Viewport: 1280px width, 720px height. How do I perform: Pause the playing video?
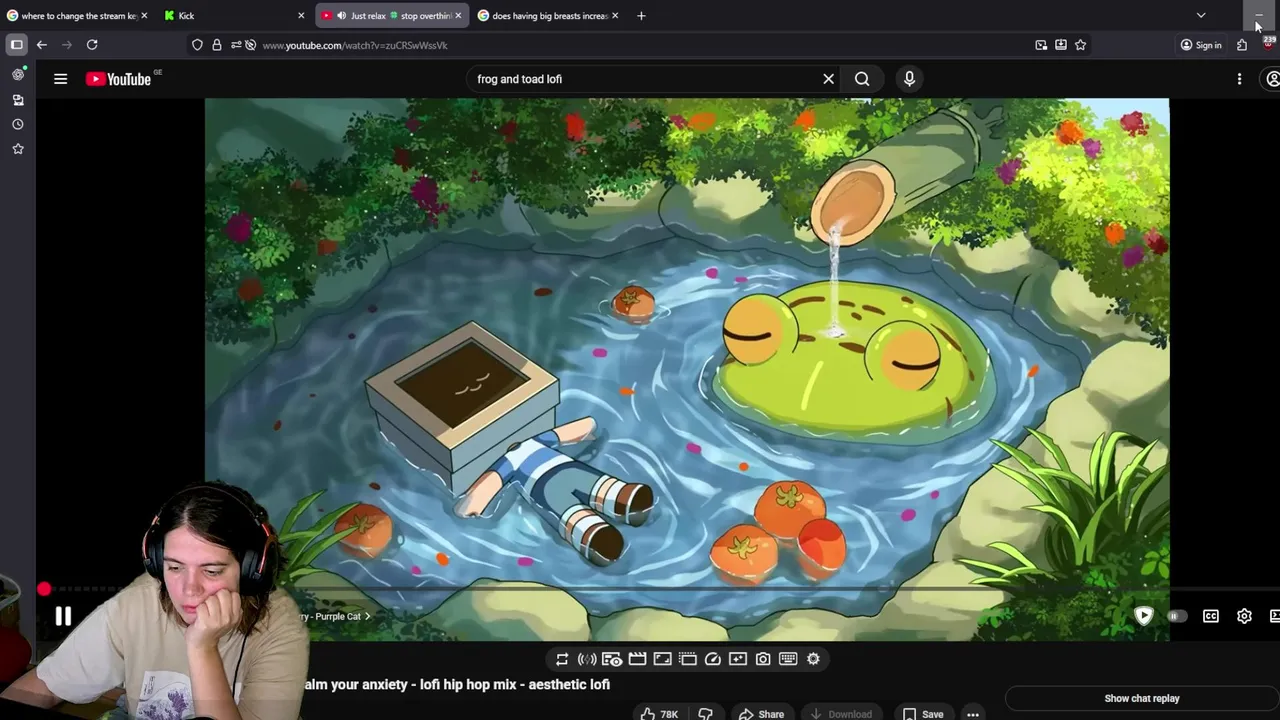[63, 617]
